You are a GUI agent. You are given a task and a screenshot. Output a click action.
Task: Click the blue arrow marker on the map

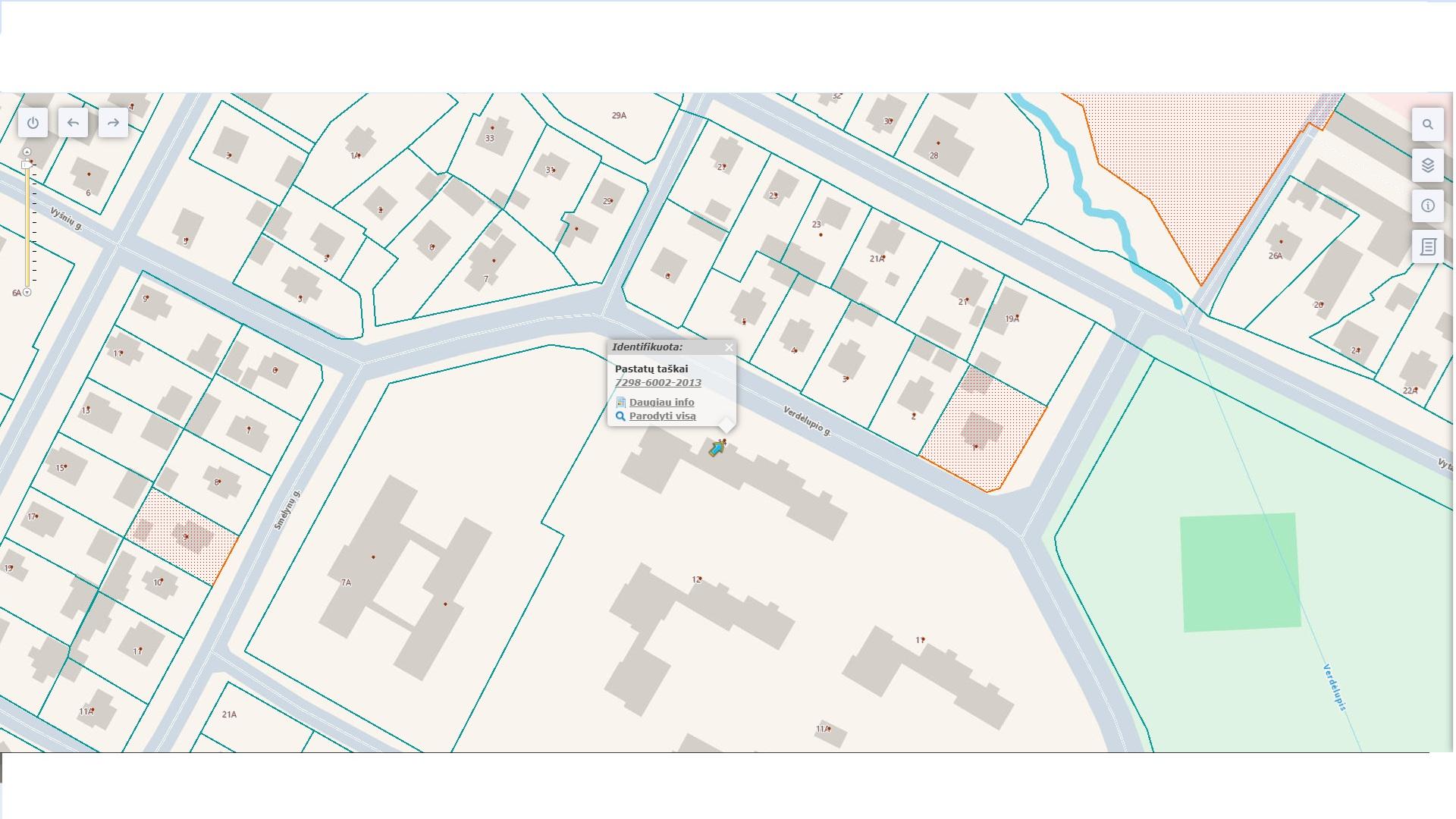point(716,449)
